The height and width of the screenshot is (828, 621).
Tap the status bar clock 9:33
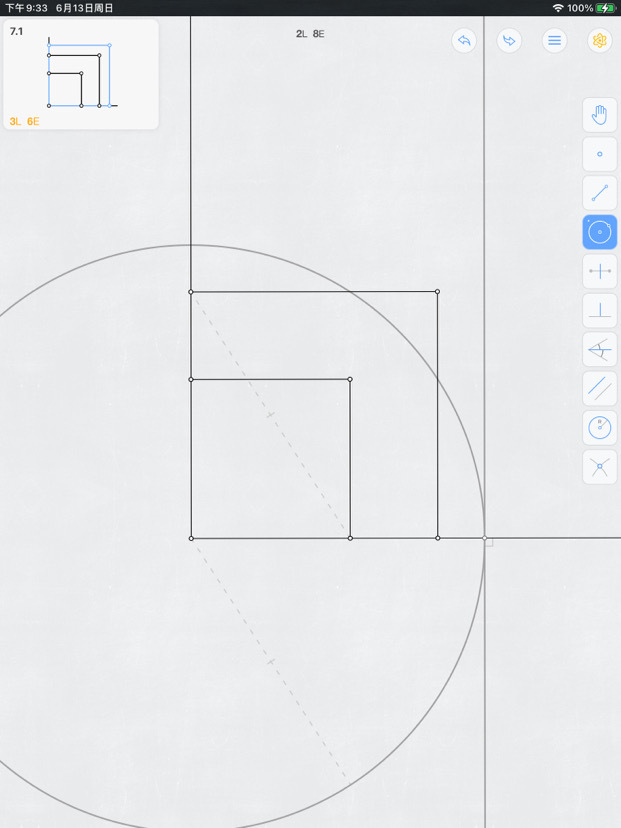(x=26, y=8)
